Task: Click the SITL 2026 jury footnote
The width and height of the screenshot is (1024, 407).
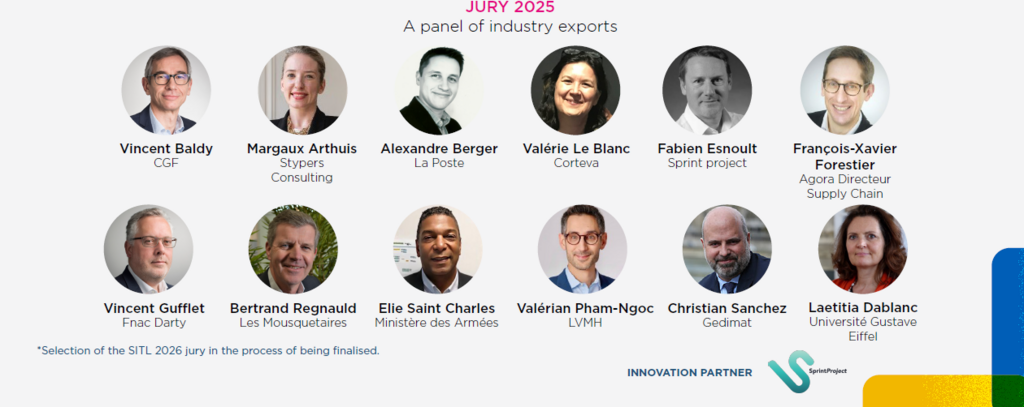Action: click(x=208, y=351)
